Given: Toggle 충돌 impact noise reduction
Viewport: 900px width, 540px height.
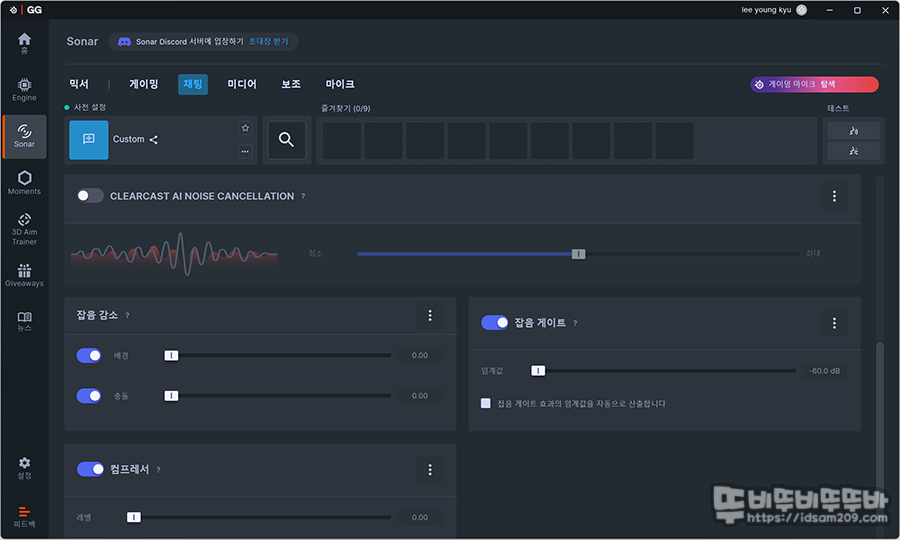Looking at the screenshot, I should pyautogui.click(x=89, y=395).
